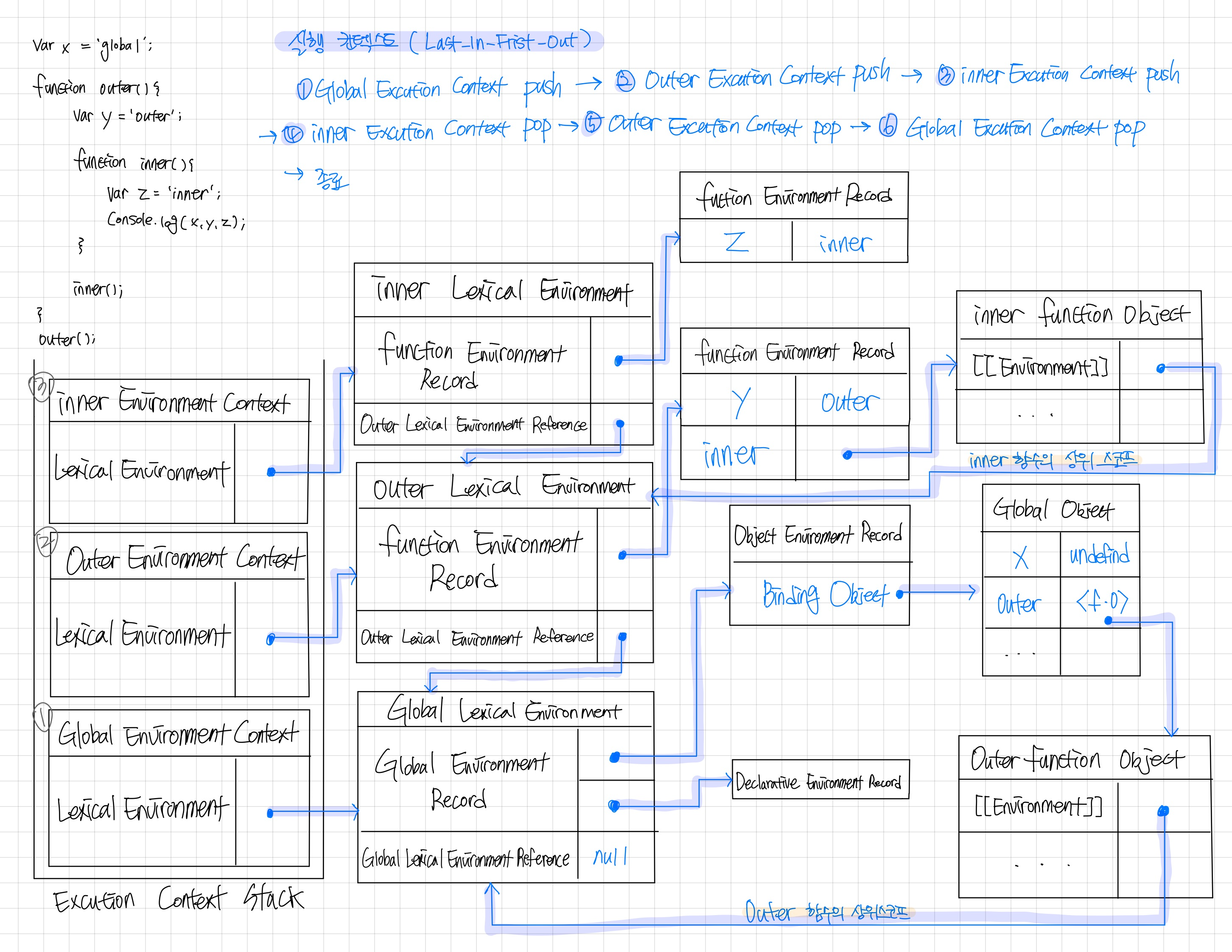The width and height of the screenshot is (1232, 952).
Task: Click the blue "inner" key below y
Action: pos(736,454)
